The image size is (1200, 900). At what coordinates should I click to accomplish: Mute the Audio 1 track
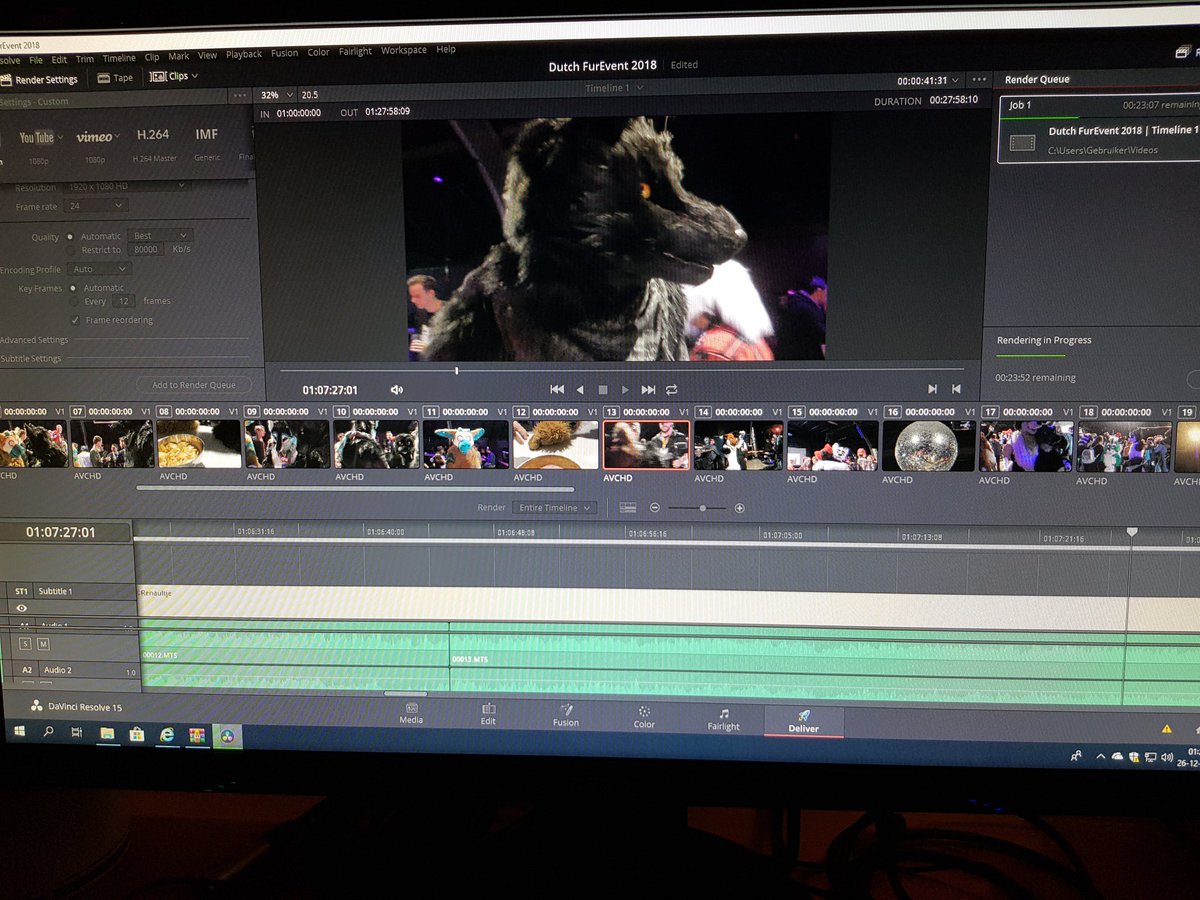tap(43, 644)
